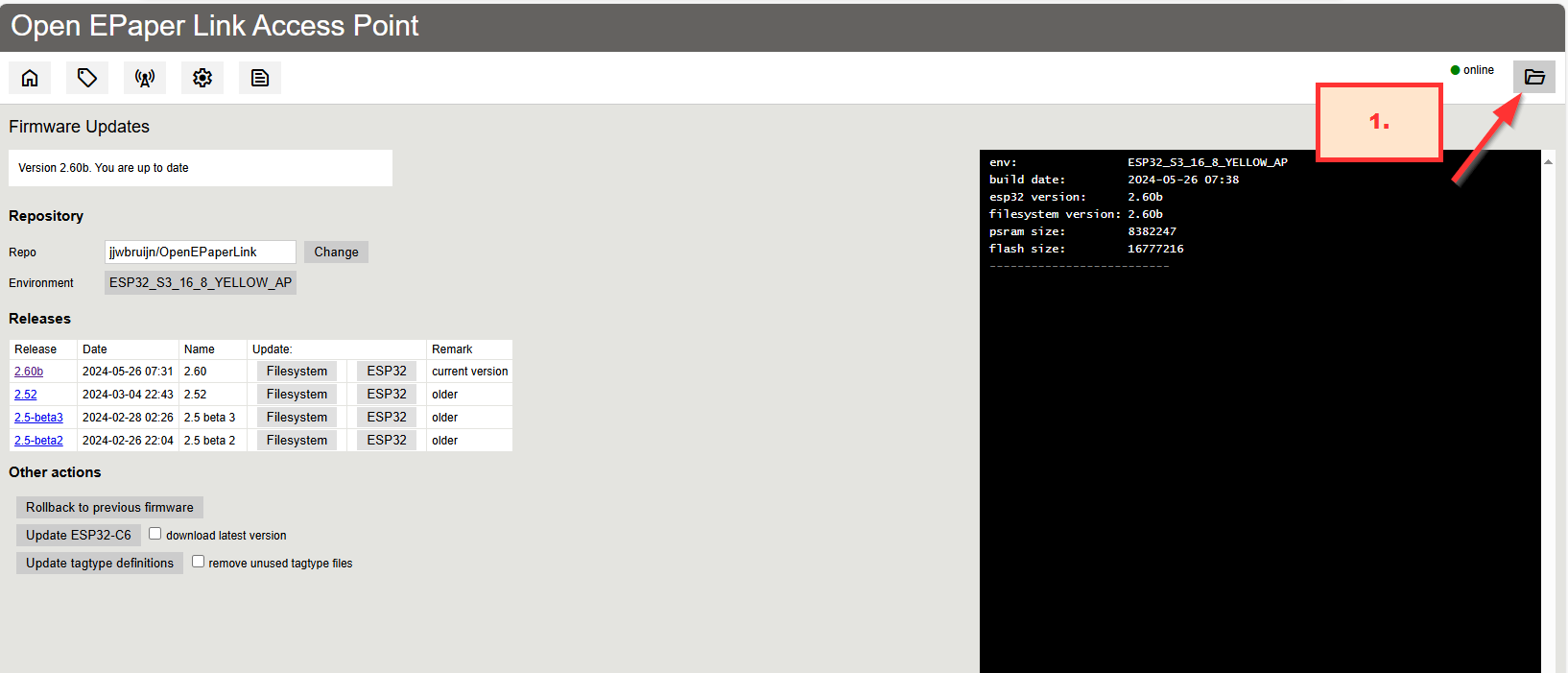Enable remove unused tagtype files checkbox

198,562
